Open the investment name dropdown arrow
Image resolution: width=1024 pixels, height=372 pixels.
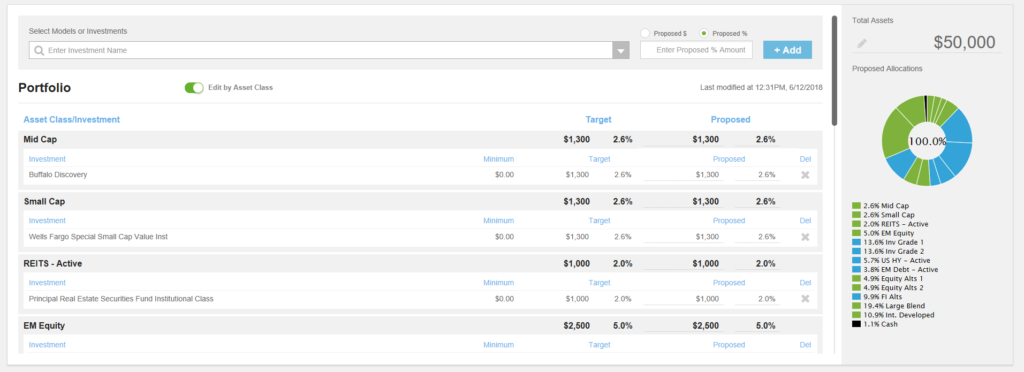point(620,50)
